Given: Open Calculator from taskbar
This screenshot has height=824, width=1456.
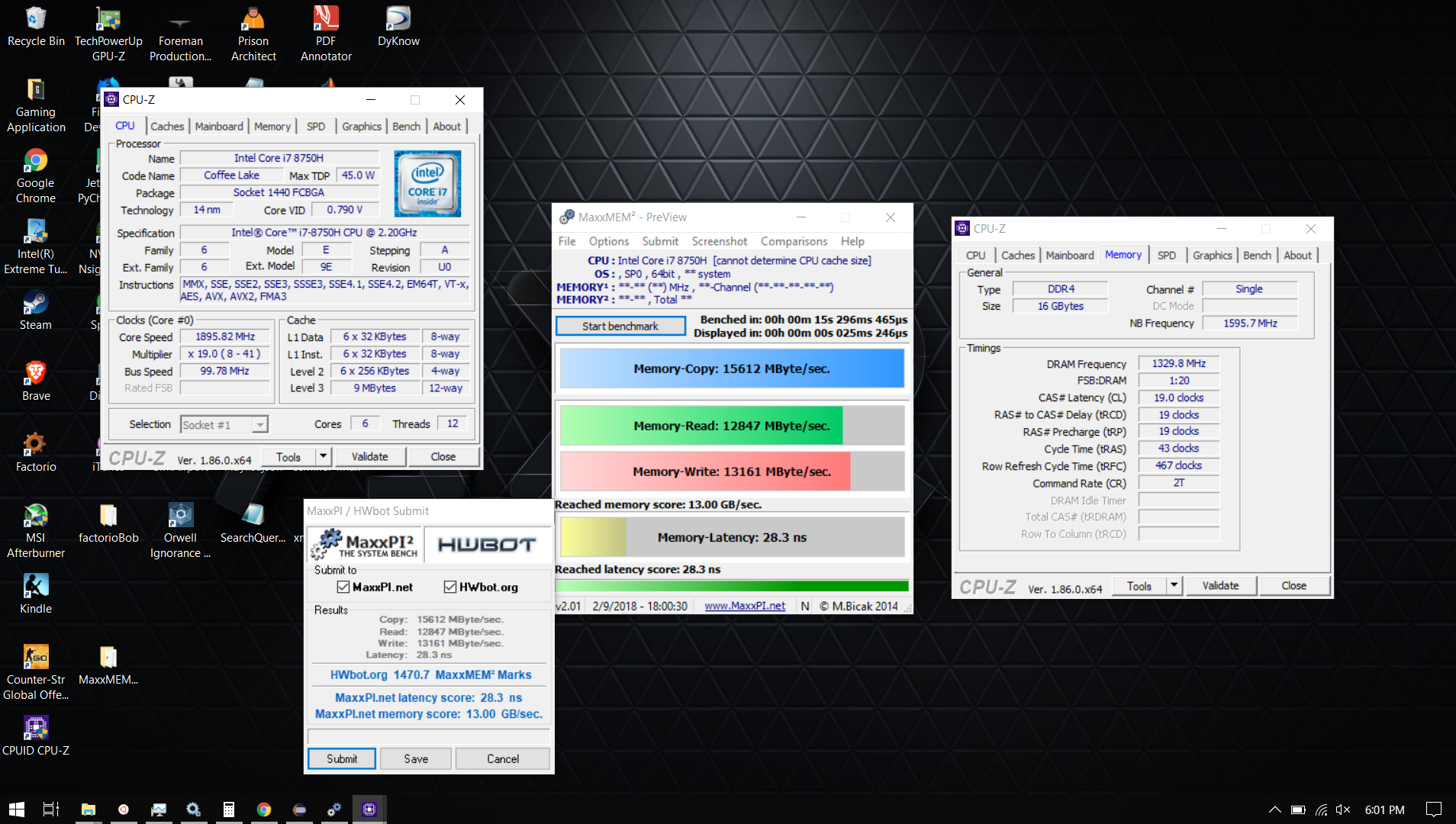Looking at the screenshot, I should (228, 810).
